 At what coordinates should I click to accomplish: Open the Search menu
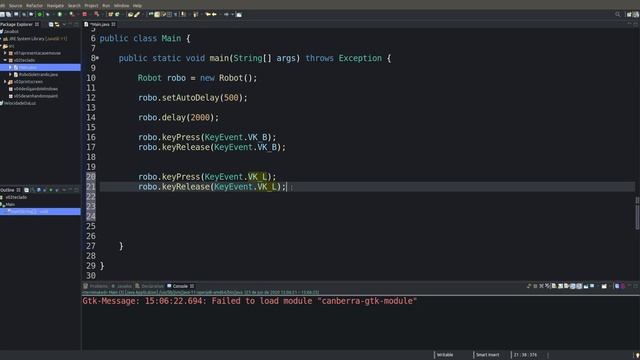74,6
